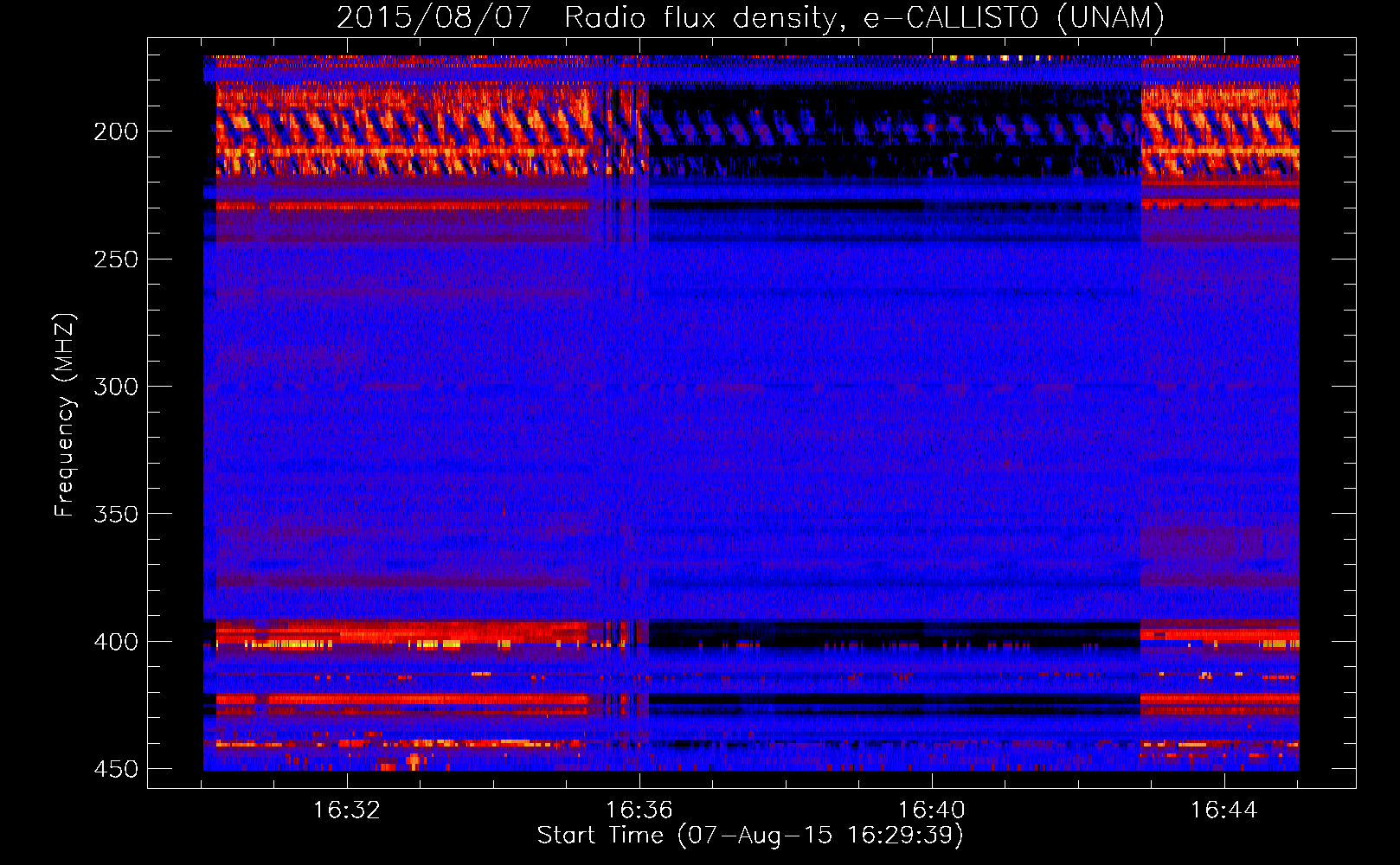Click the 400 frequency tick label
1400x865 pixels.
coord(116,642)
